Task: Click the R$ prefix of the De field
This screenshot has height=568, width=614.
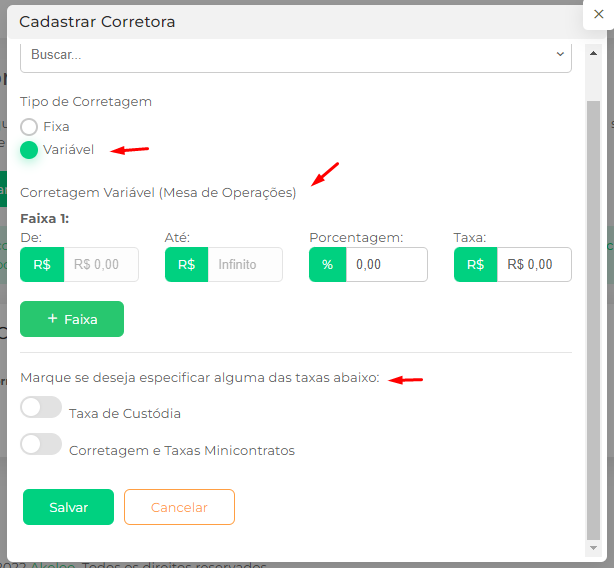Action: click(42, 265)
